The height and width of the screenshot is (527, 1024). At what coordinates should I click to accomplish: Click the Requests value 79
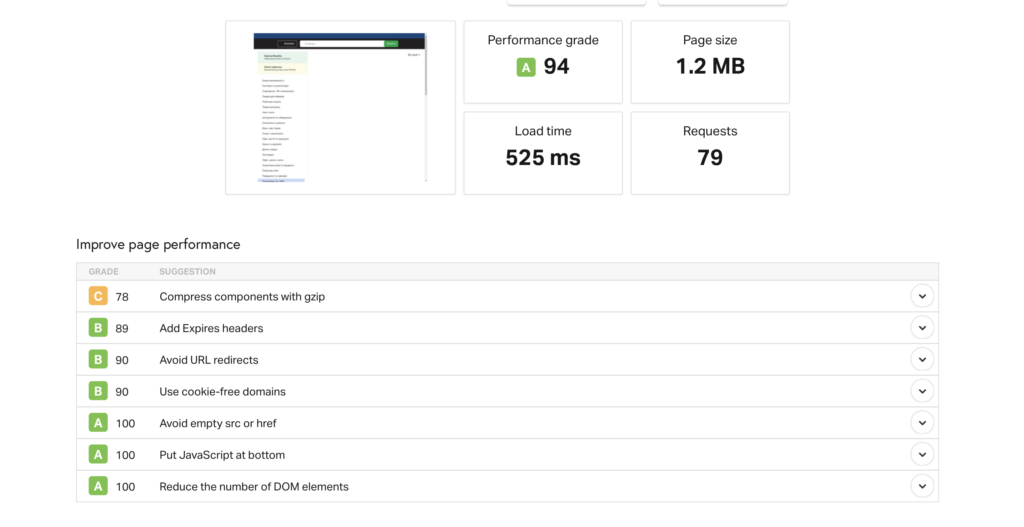point(710,158)
